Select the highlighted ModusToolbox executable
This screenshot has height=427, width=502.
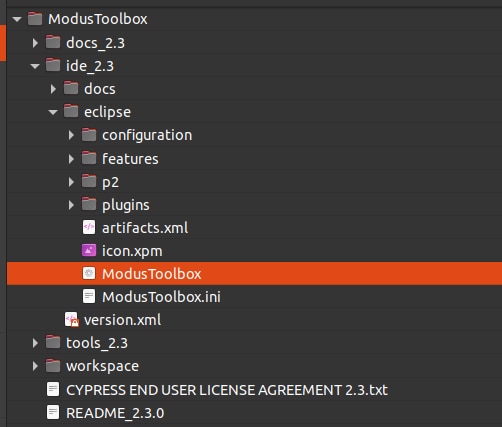tap(254, 274)
